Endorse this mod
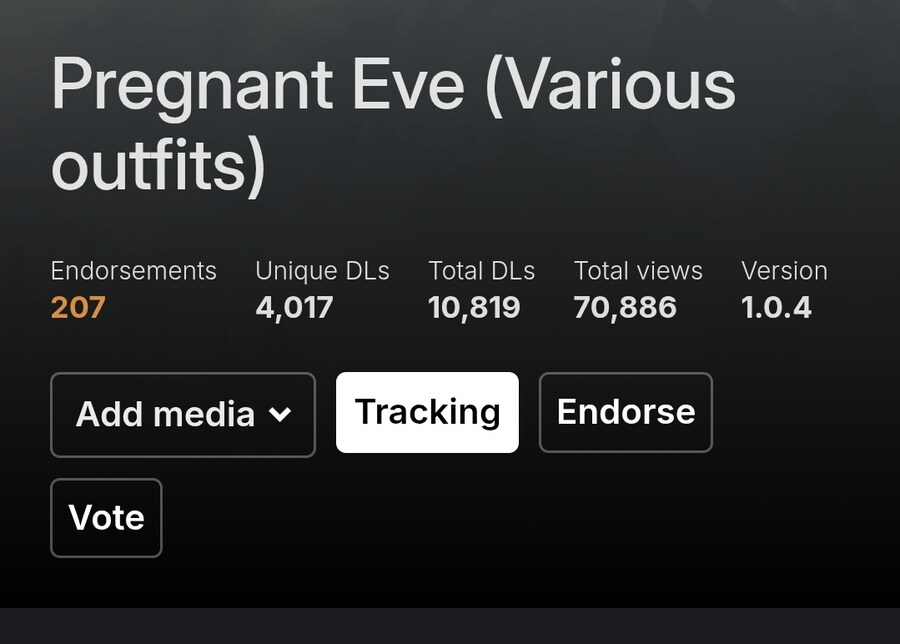 626,412
